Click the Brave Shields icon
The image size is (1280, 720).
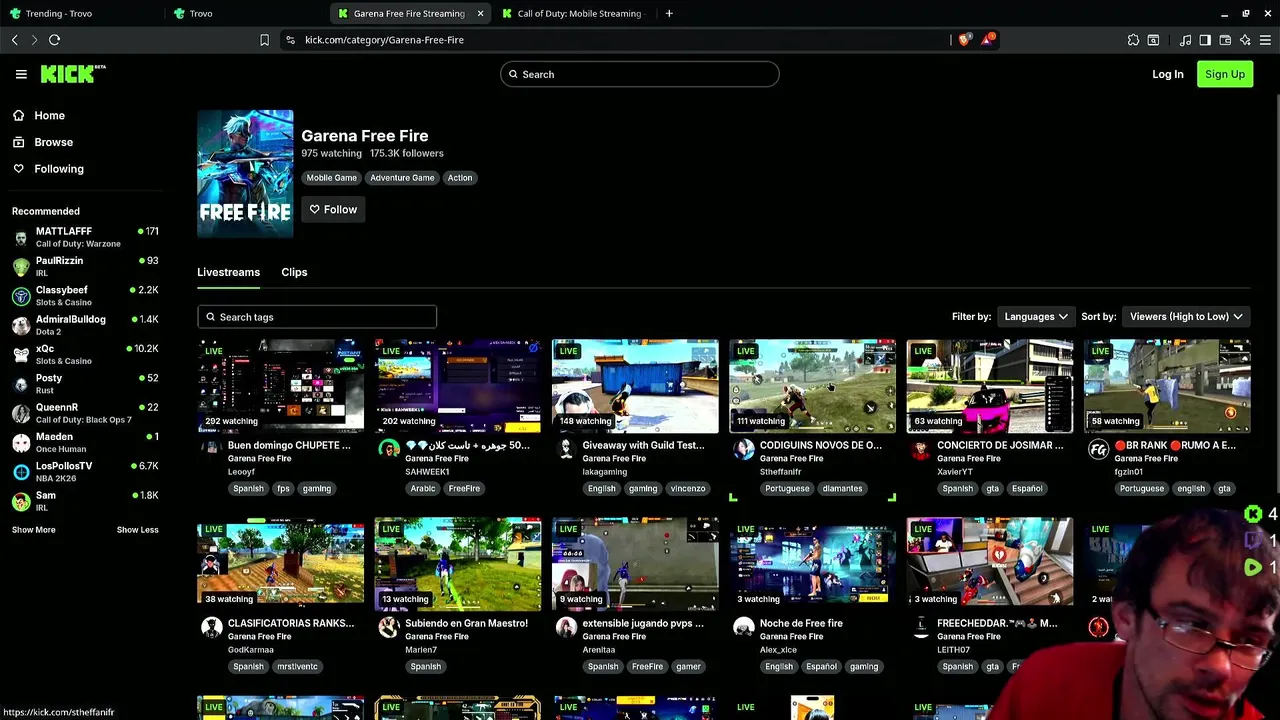[x=964, y=40]
